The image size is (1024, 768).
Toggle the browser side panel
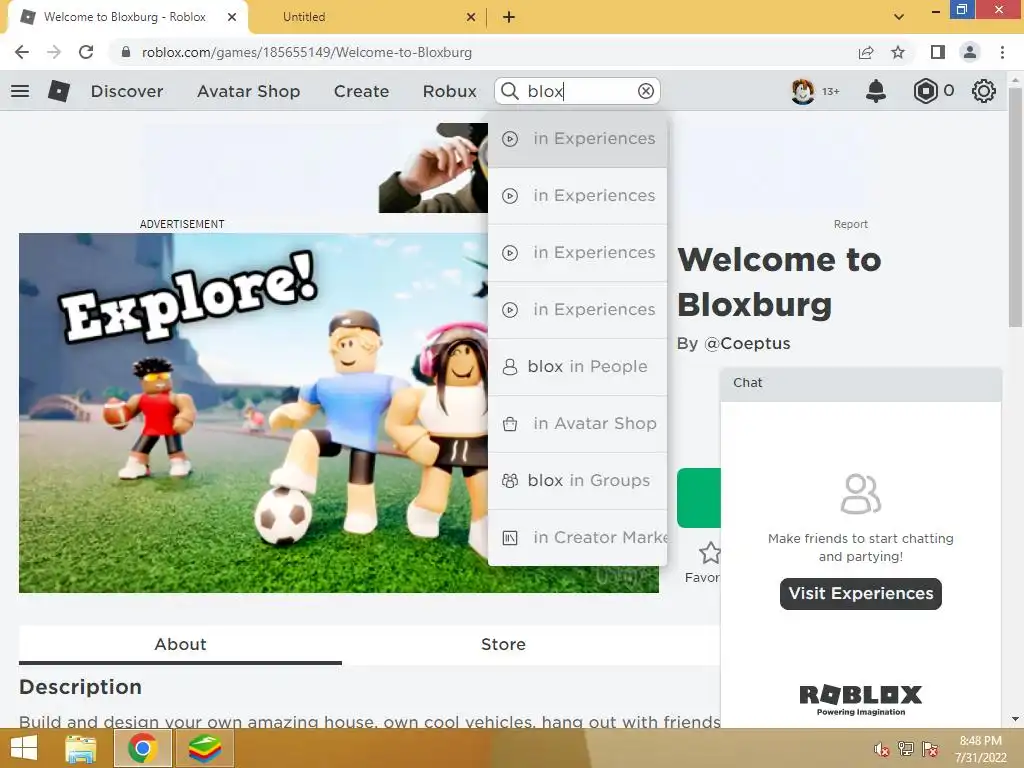(x=938, y=52)
